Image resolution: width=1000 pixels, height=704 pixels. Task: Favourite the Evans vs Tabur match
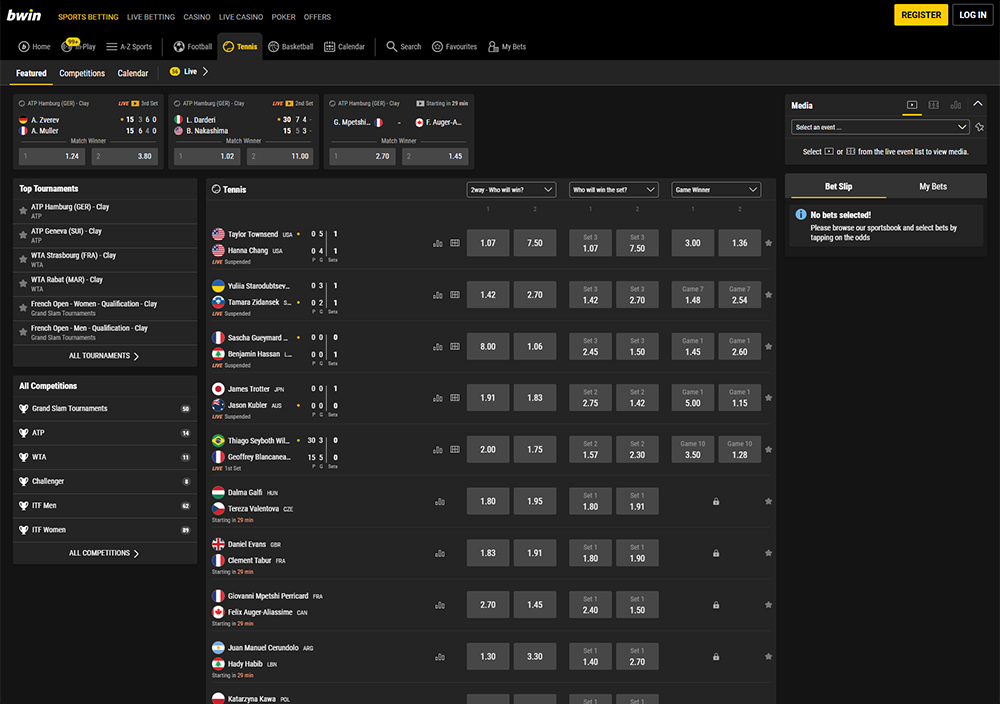[x=768, y=553]
